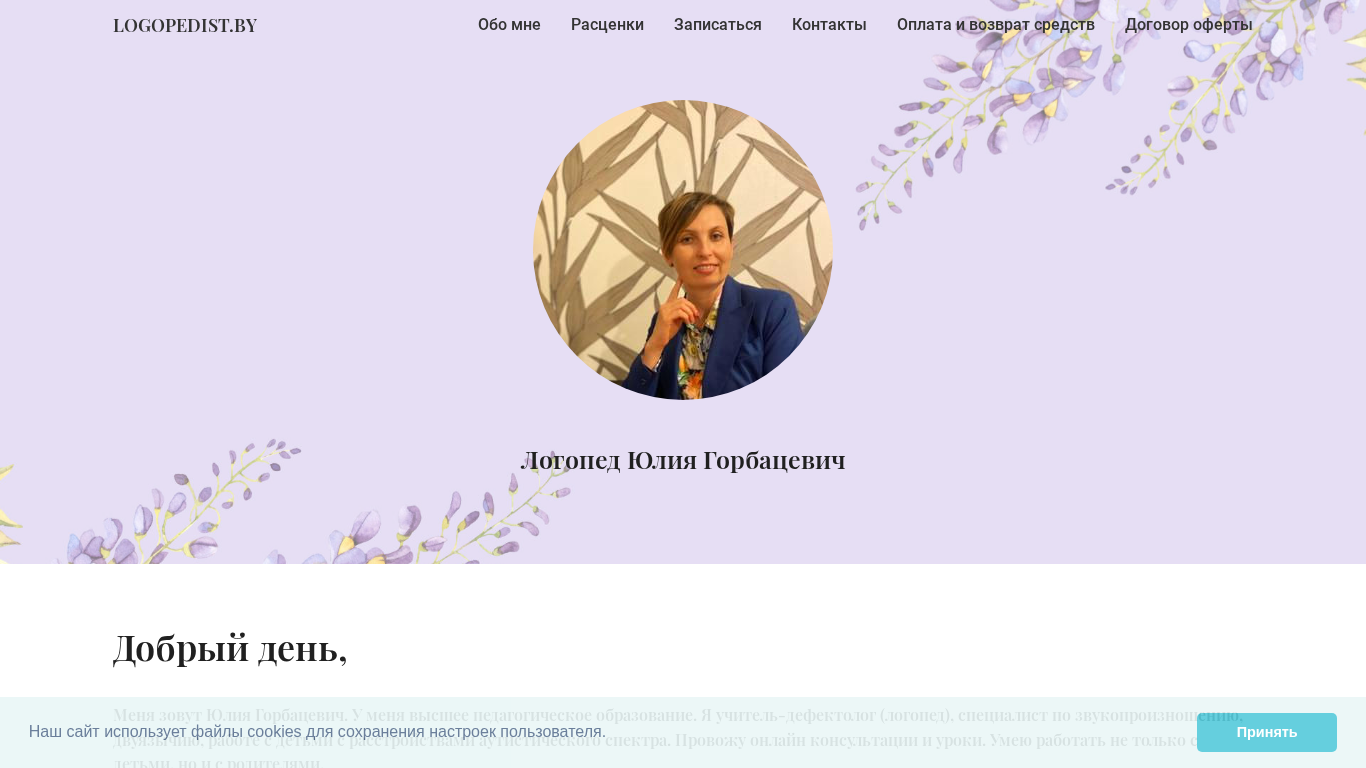Open Оплата и возврат средств
The height and width of the screenshot is (768, 1366).
click(x=996, y=25)
